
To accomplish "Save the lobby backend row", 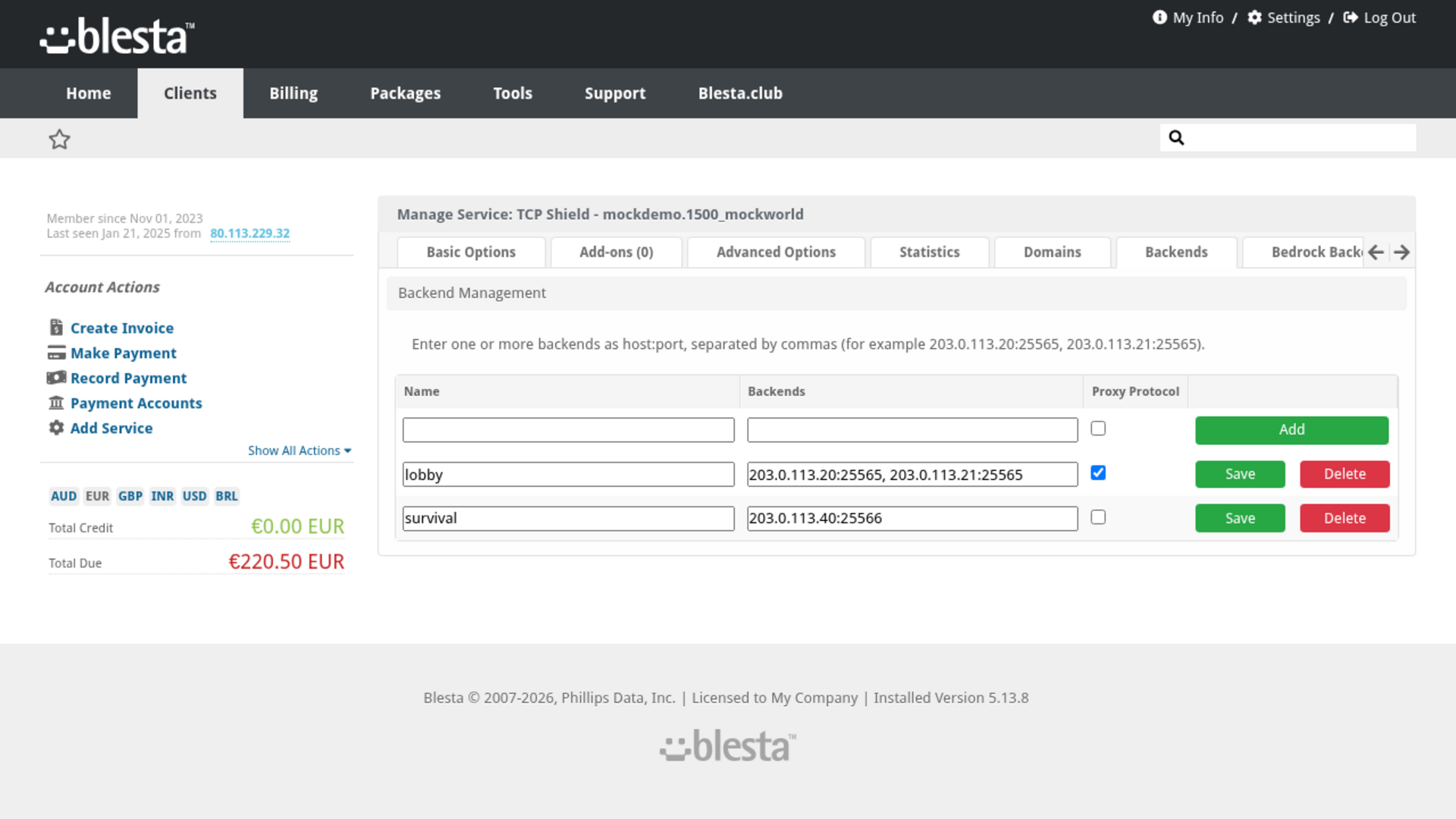I will (1240, 474).
